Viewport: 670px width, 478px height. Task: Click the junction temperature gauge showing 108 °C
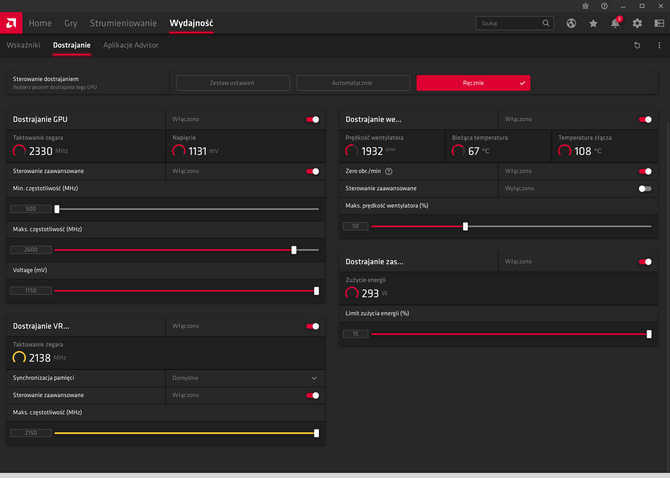click(564, 151)
